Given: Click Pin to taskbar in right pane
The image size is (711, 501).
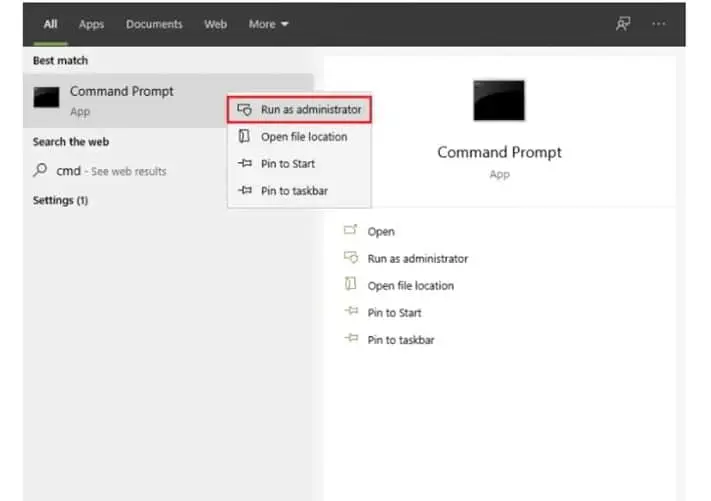Looking at the screenshot, I should 401,340.
